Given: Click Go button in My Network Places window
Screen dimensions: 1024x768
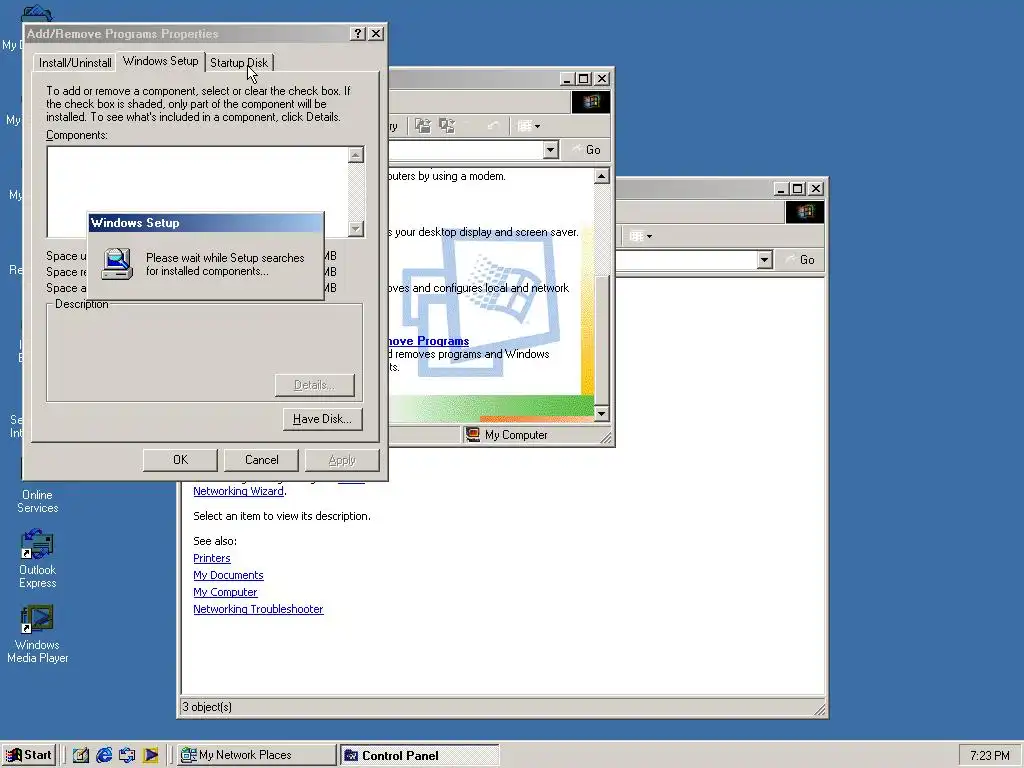Looking at the screenshot, I should tap(801, 260).
